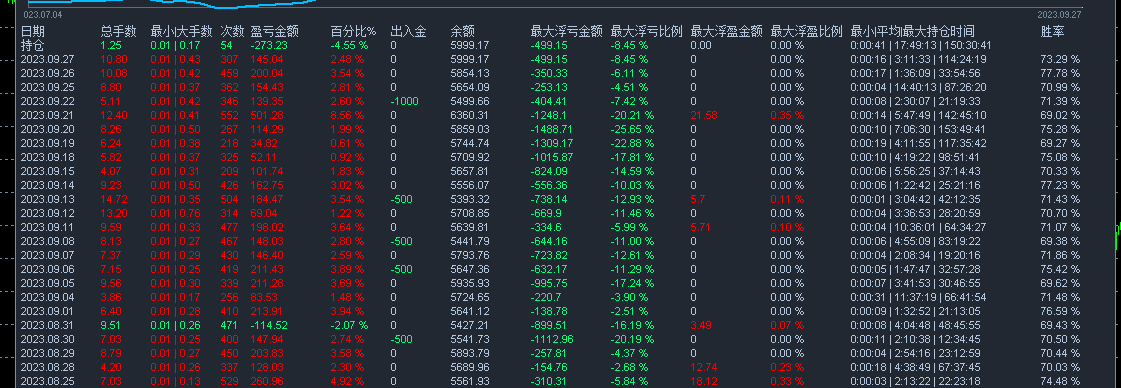Select the date 2023.09.04
Image resolution: width=1121 pixels, height=388 pixels.
coord(48,297)
